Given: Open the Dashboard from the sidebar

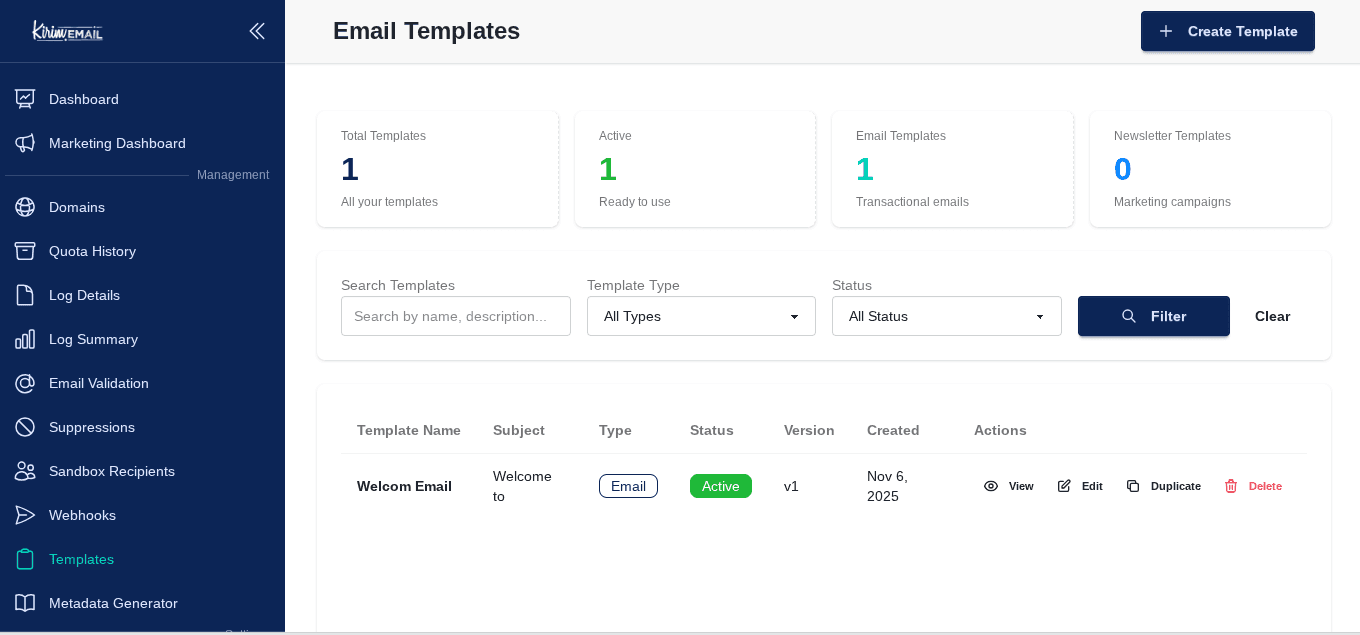Looking at the screenshot, I should tap(84, 99).
